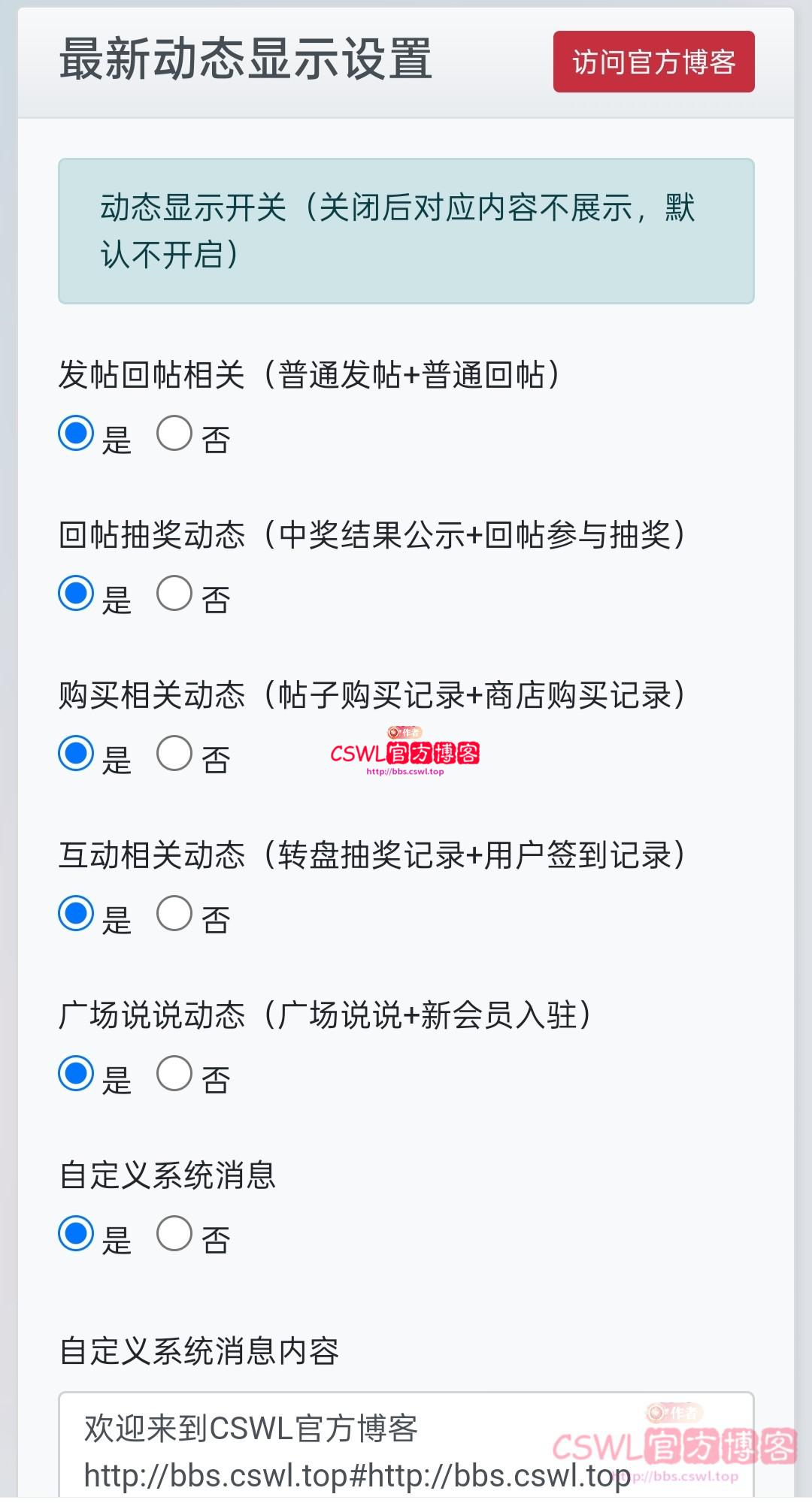This screenshot has width=812, height=1512.
Task: Select 是 for 回帖抽奖动态
Action: click(76, 594)
